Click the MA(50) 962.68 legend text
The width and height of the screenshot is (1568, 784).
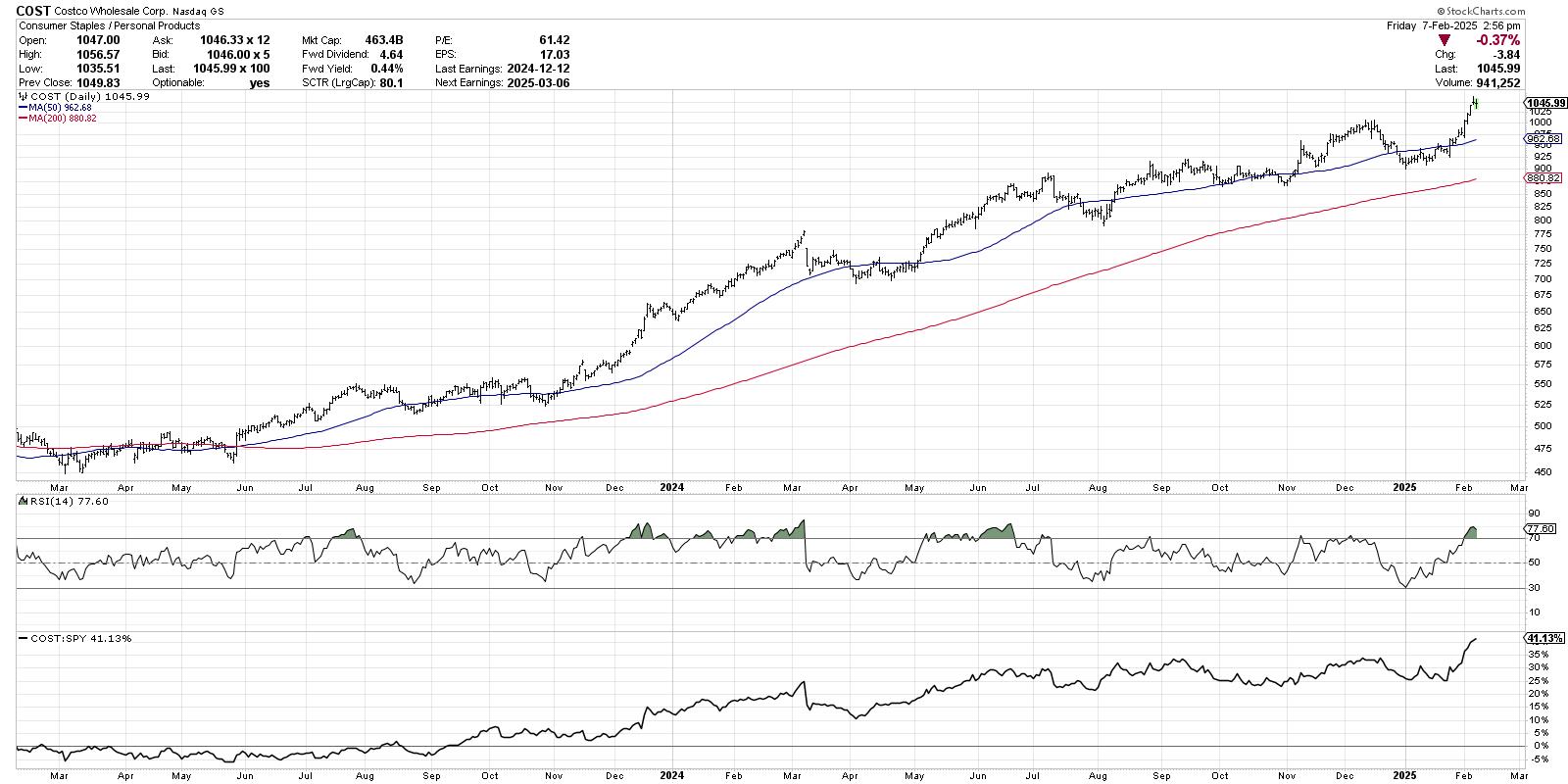61,109
